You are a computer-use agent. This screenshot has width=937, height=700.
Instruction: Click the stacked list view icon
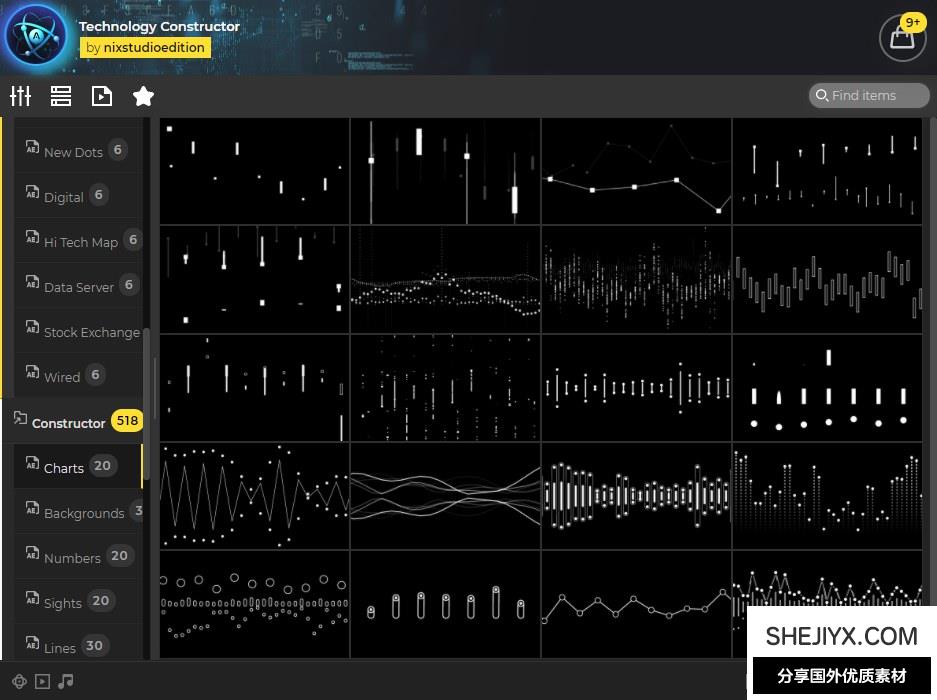tap(61, 96)
